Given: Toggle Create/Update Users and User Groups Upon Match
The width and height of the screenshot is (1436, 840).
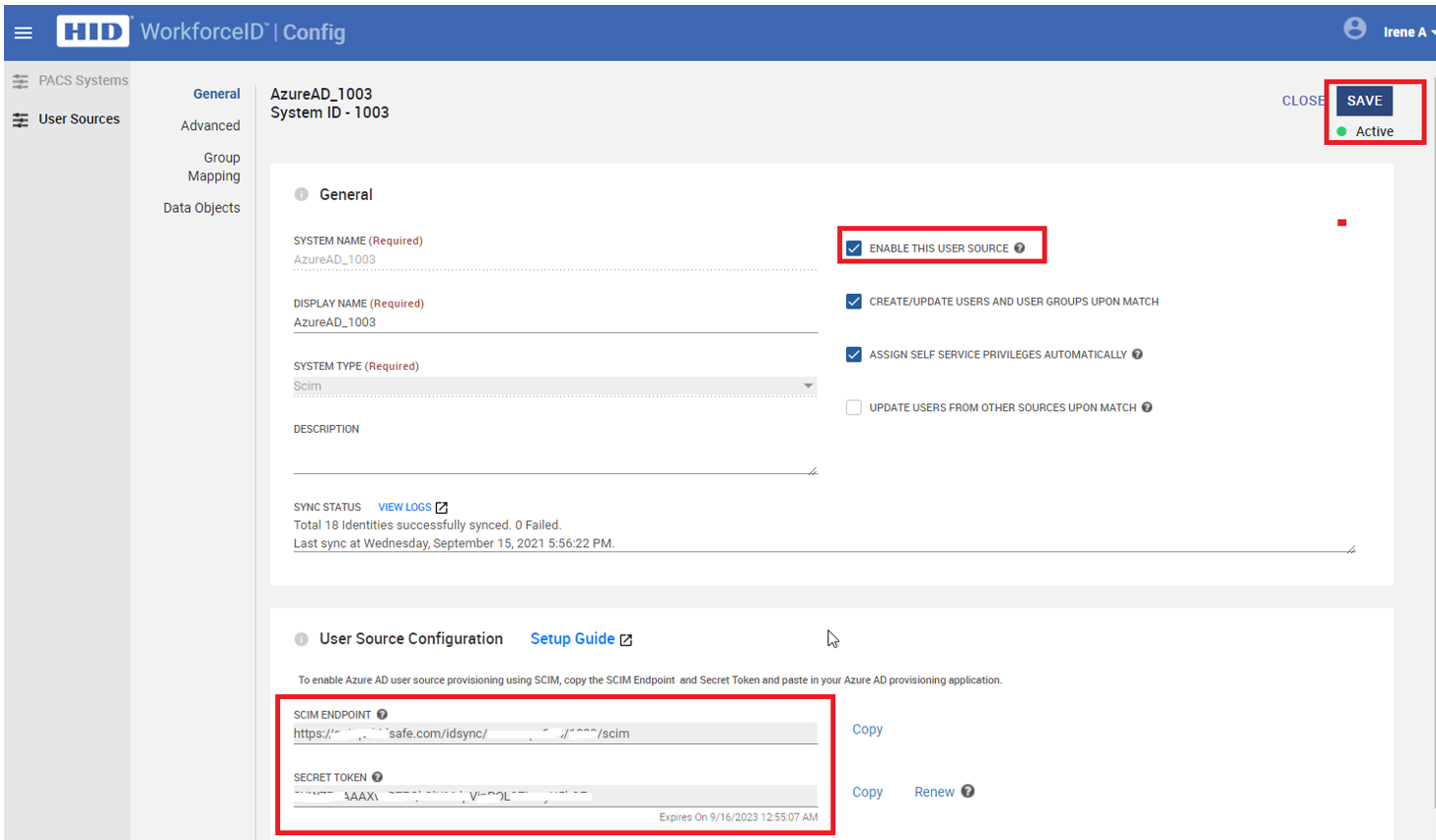Looking at the screenshot, I should tap(854, 302).
